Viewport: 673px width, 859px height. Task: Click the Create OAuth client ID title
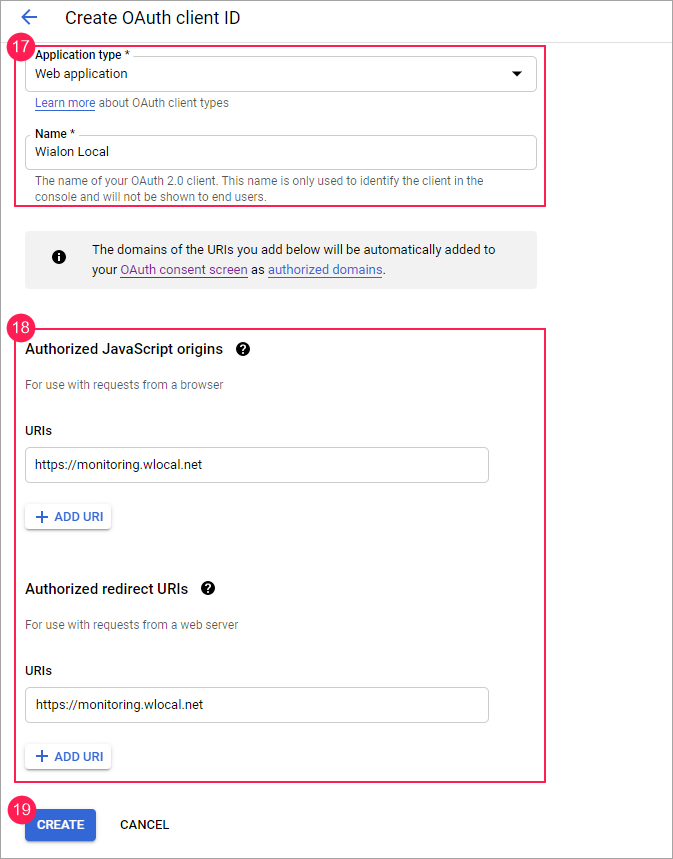[152, 18]
